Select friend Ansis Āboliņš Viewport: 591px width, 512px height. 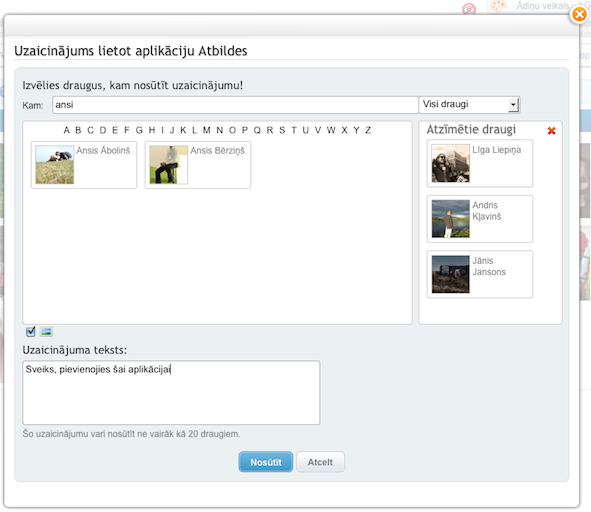coord(84,165)
